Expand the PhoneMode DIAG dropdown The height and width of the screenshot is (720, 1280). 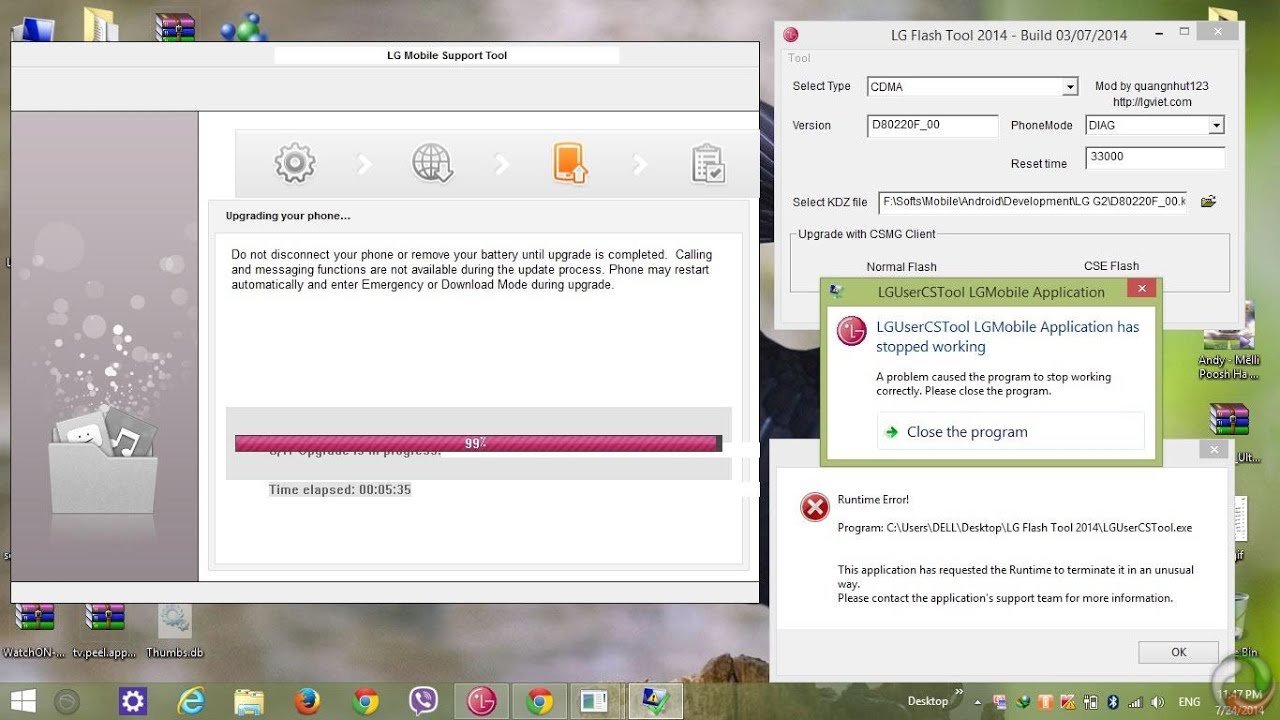click(1216, 125)
